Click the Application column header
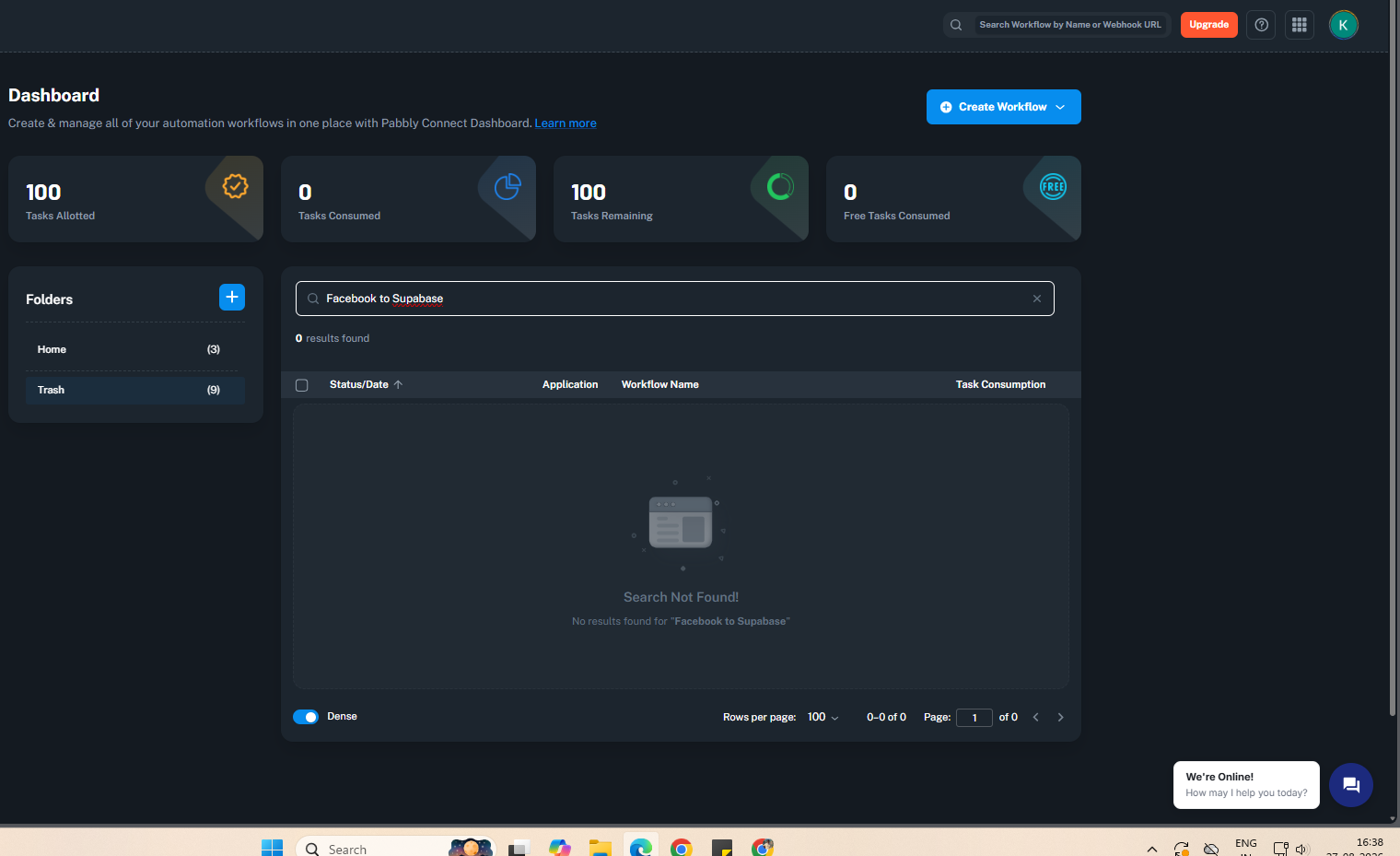 pyautogui.click(x=570, y=384)
